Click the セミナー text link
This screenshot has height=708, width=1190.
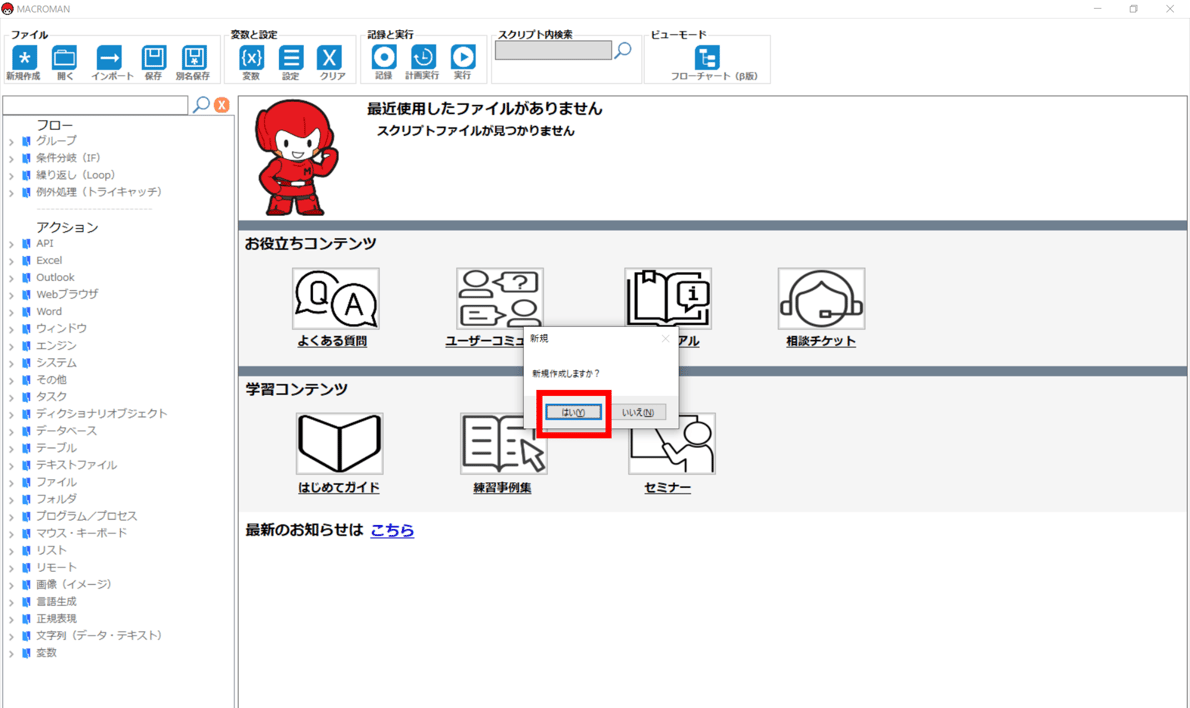click(668, 488)
